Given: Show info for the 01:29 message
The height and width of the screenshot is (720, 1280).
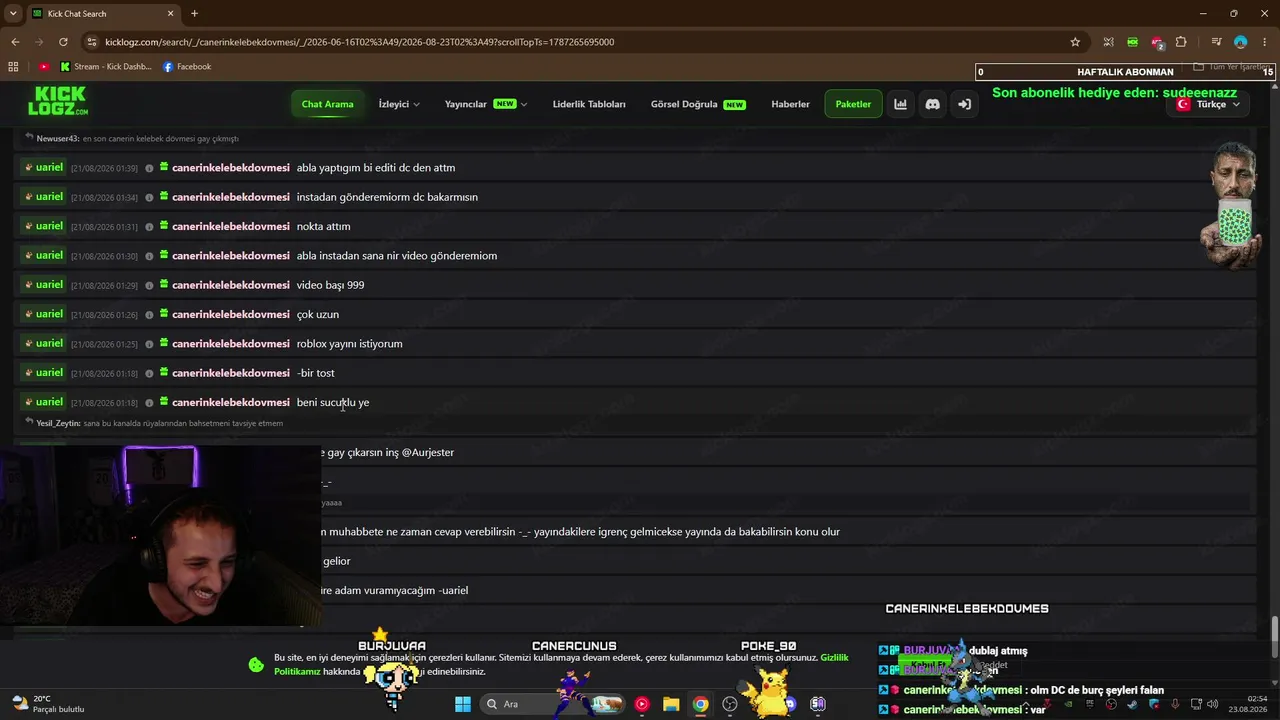Looking at the screenshot, I should coord(149,285).
